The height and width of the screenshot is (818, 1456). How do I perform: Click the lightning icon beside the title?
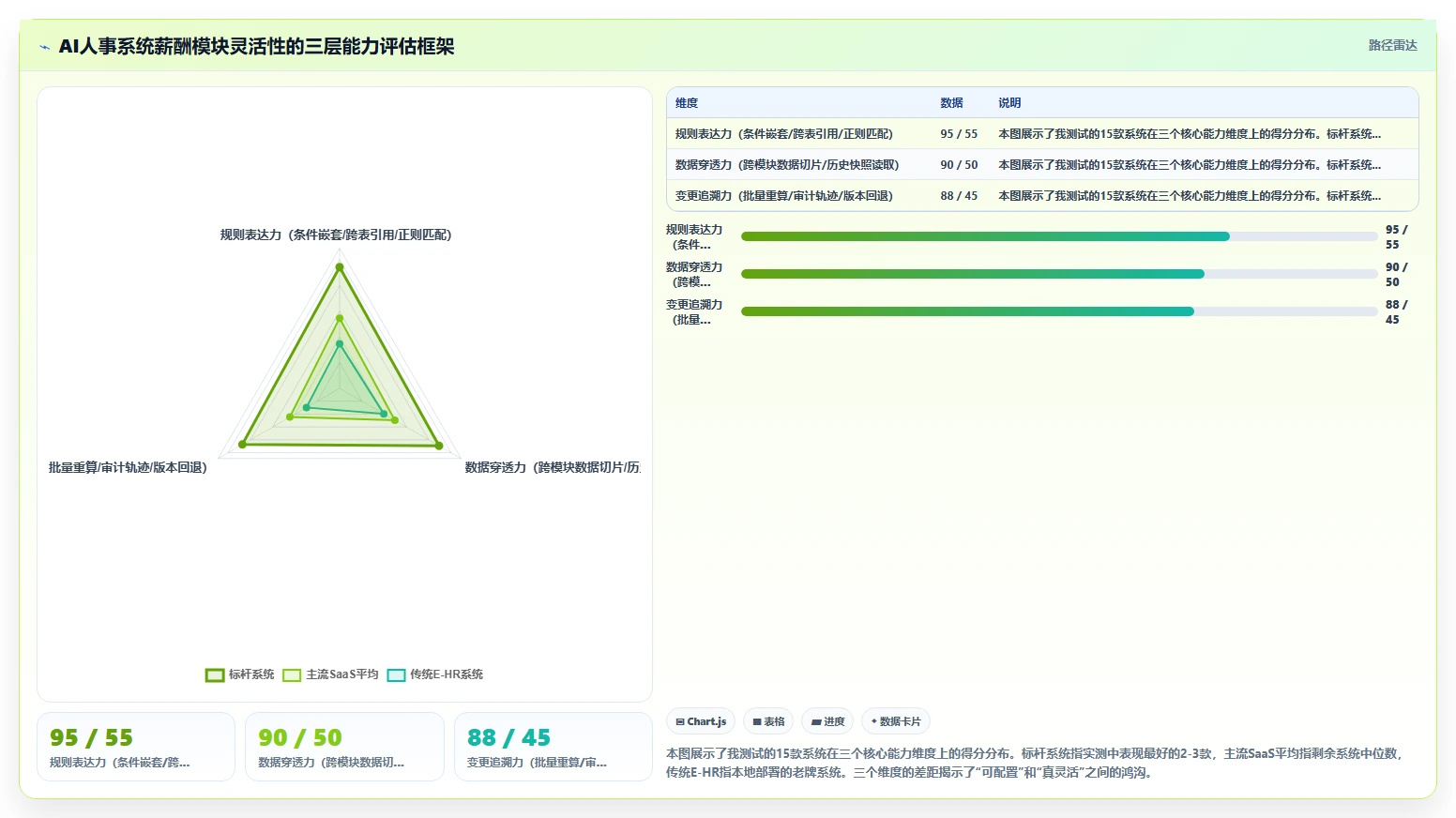pos(44,47)
